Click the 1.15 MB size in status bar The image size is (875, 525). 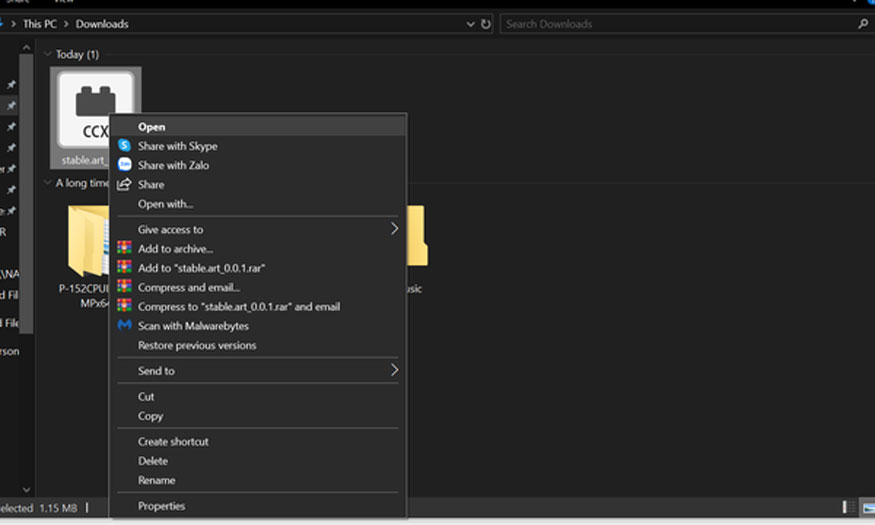tap(58, 508)
